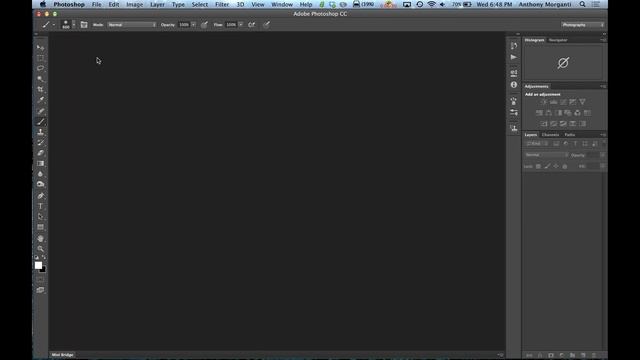This screenshot has height=360, width=640.
Task: Open the brush Mode dropdown
Action: tap(131, 25)
